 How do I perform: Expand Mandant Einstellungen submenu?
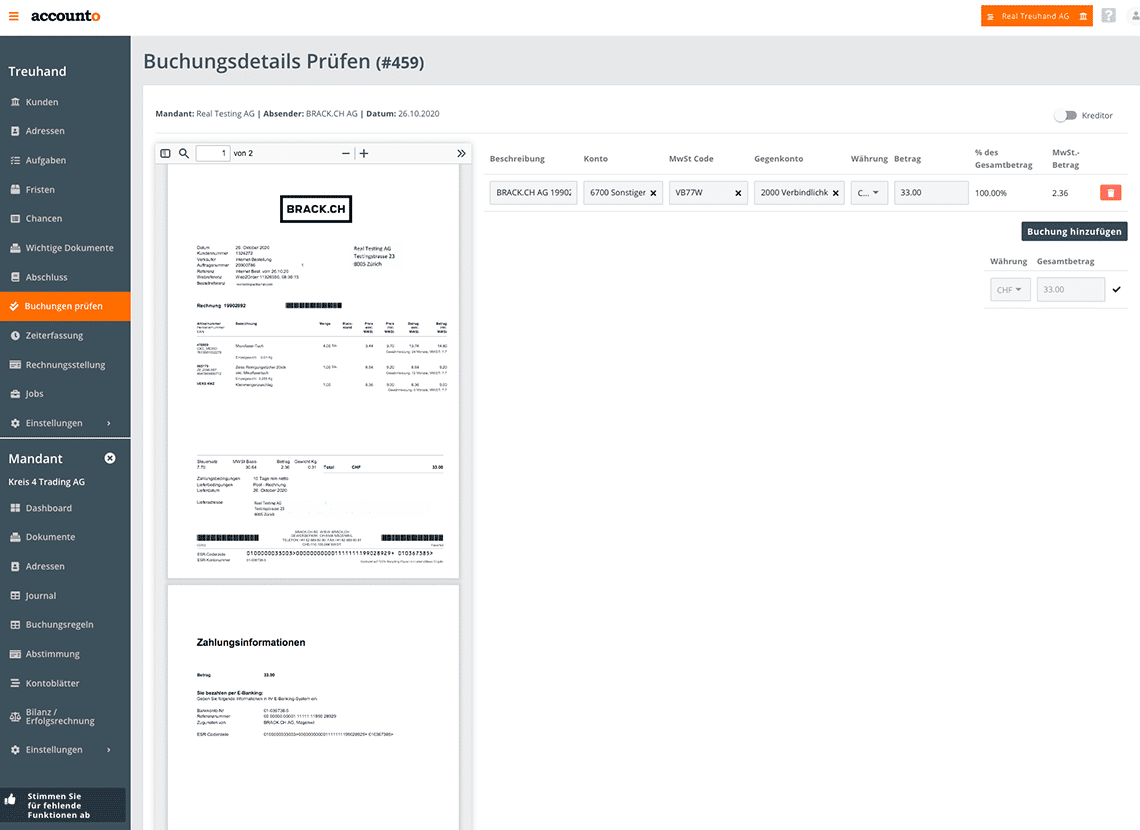point(65,749)
